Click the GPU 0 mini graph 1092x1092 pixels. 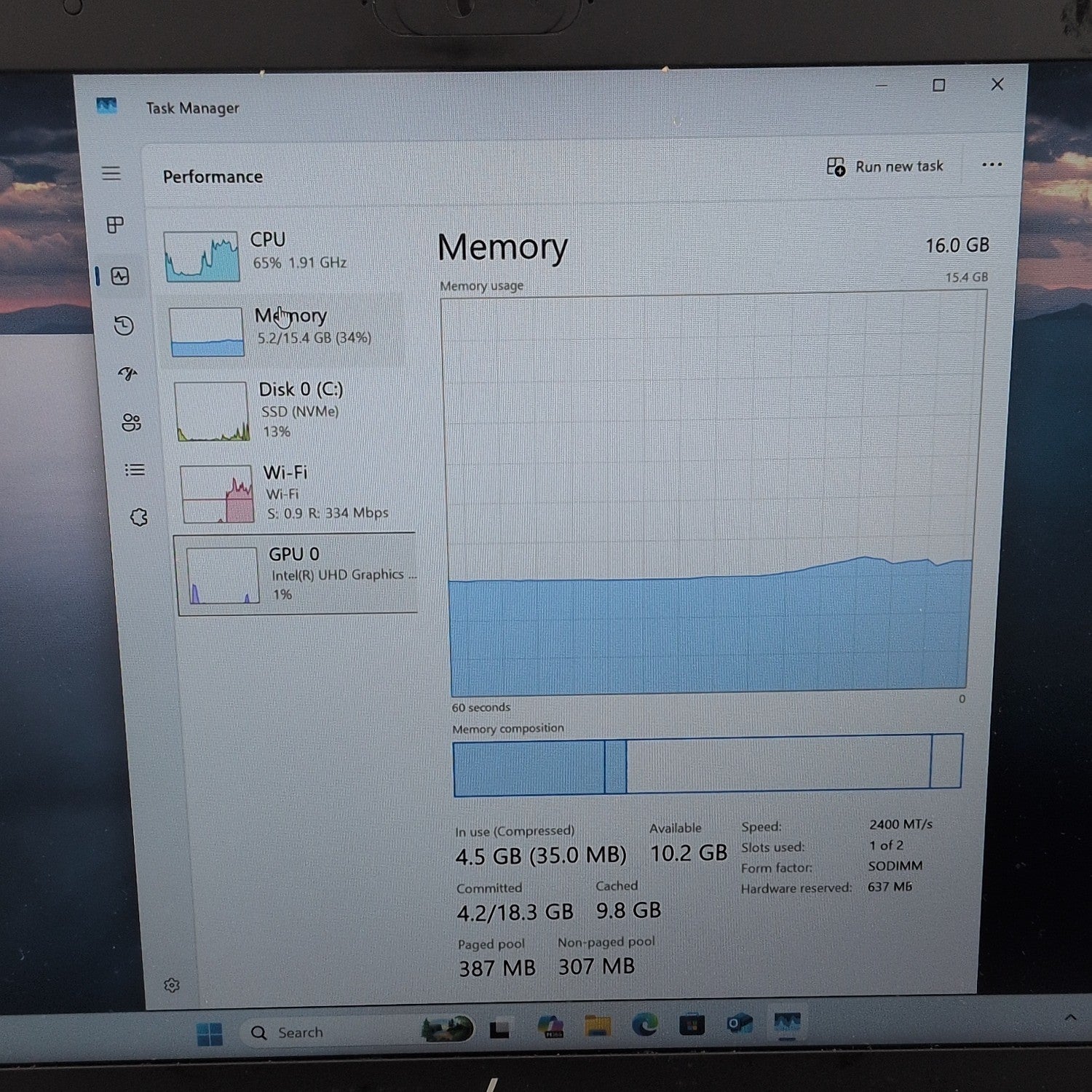[223, 576]
